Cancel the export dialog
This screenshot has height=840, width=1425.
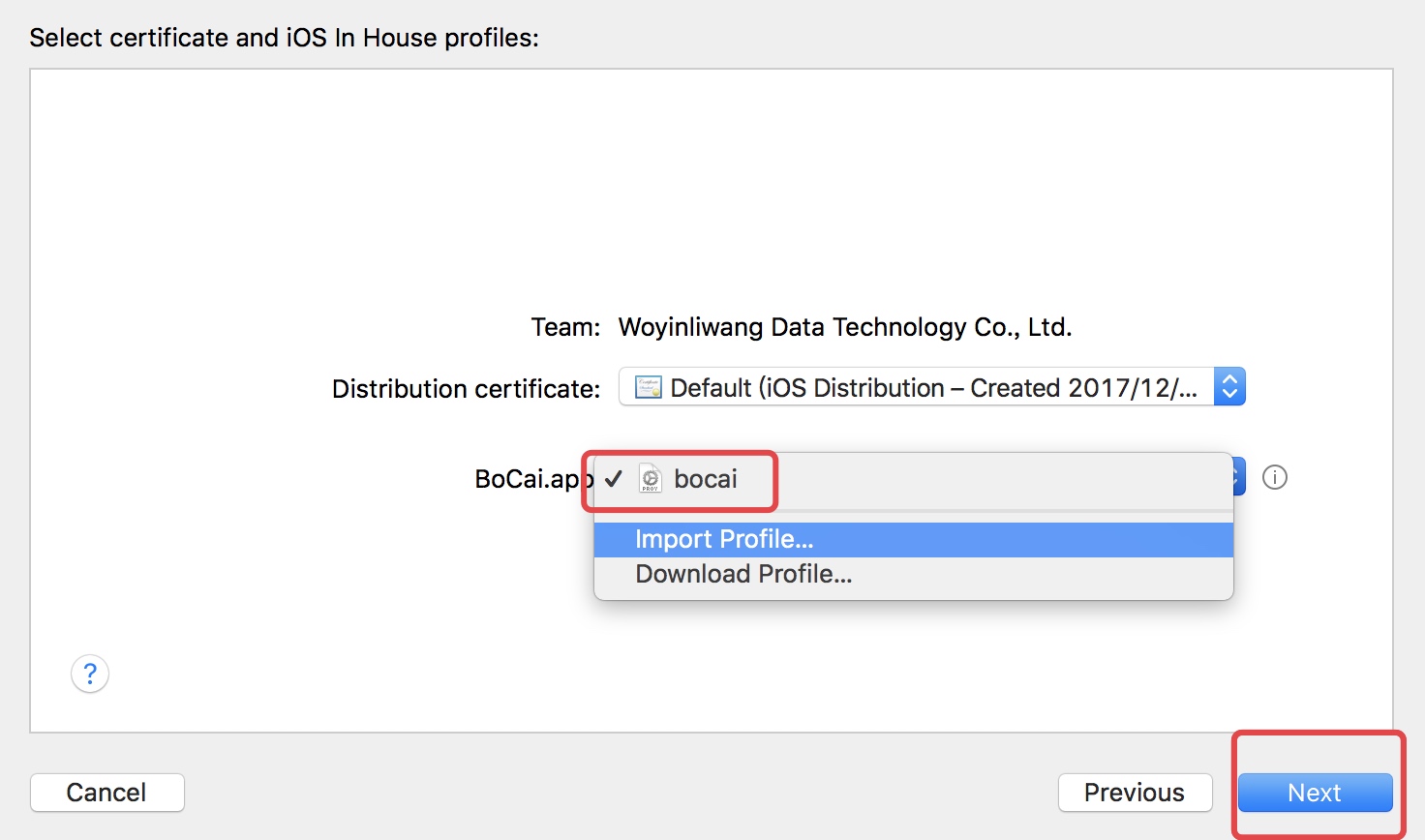pyautogui.click(x=106, y=793)
